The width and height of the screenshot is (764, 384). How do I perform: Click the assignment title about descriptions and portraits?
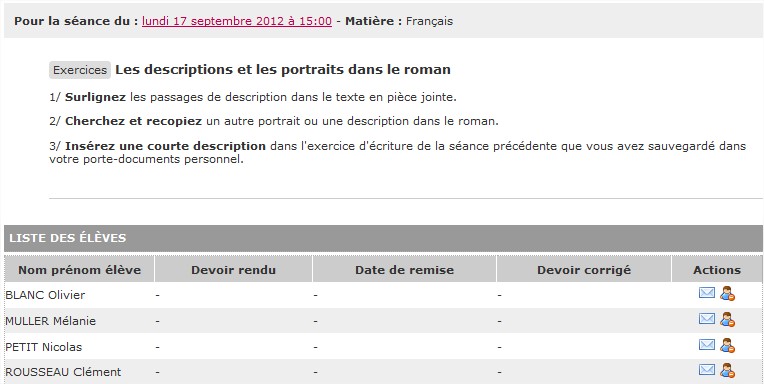(283, 70)
